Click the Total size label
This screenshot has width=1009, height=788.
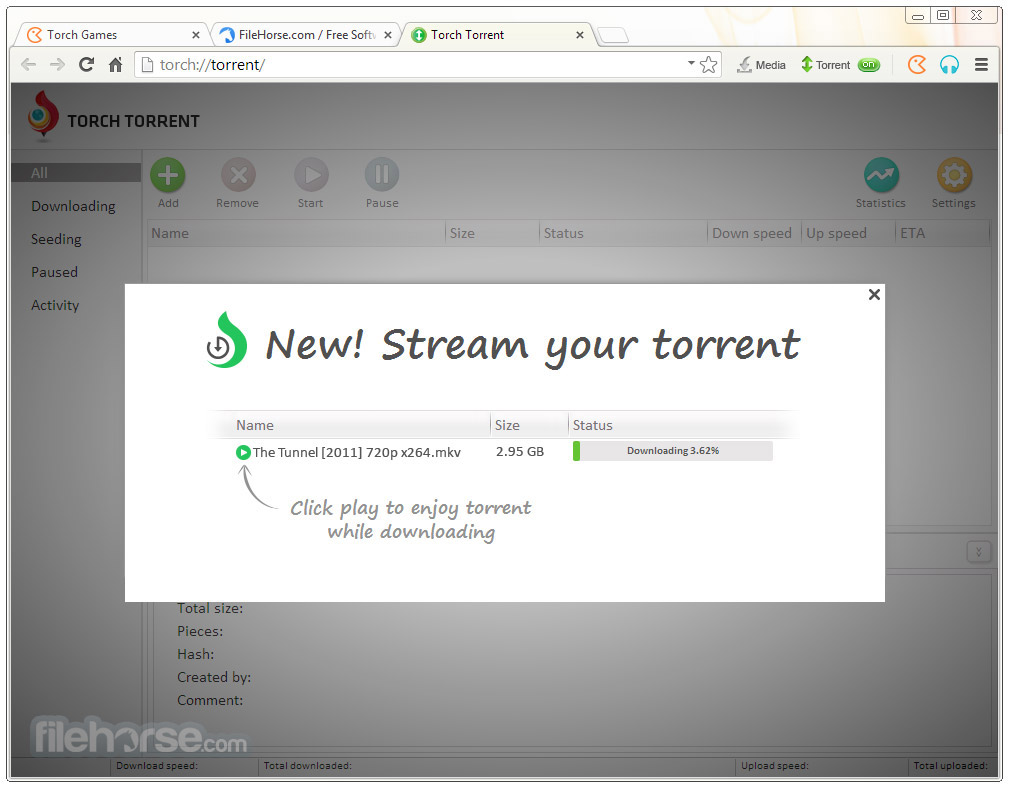coord(210,609)
